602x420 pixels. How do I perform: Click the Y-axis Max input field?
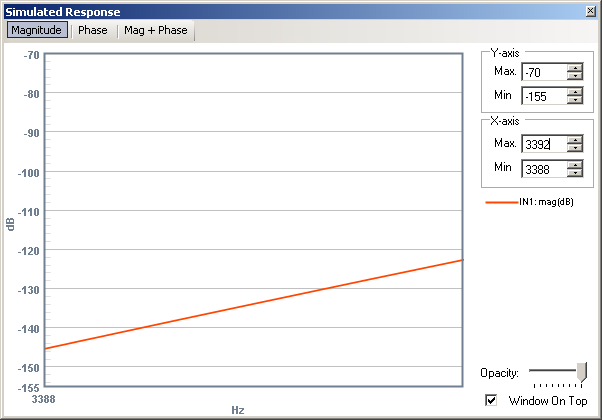click(x=544, y=72)
